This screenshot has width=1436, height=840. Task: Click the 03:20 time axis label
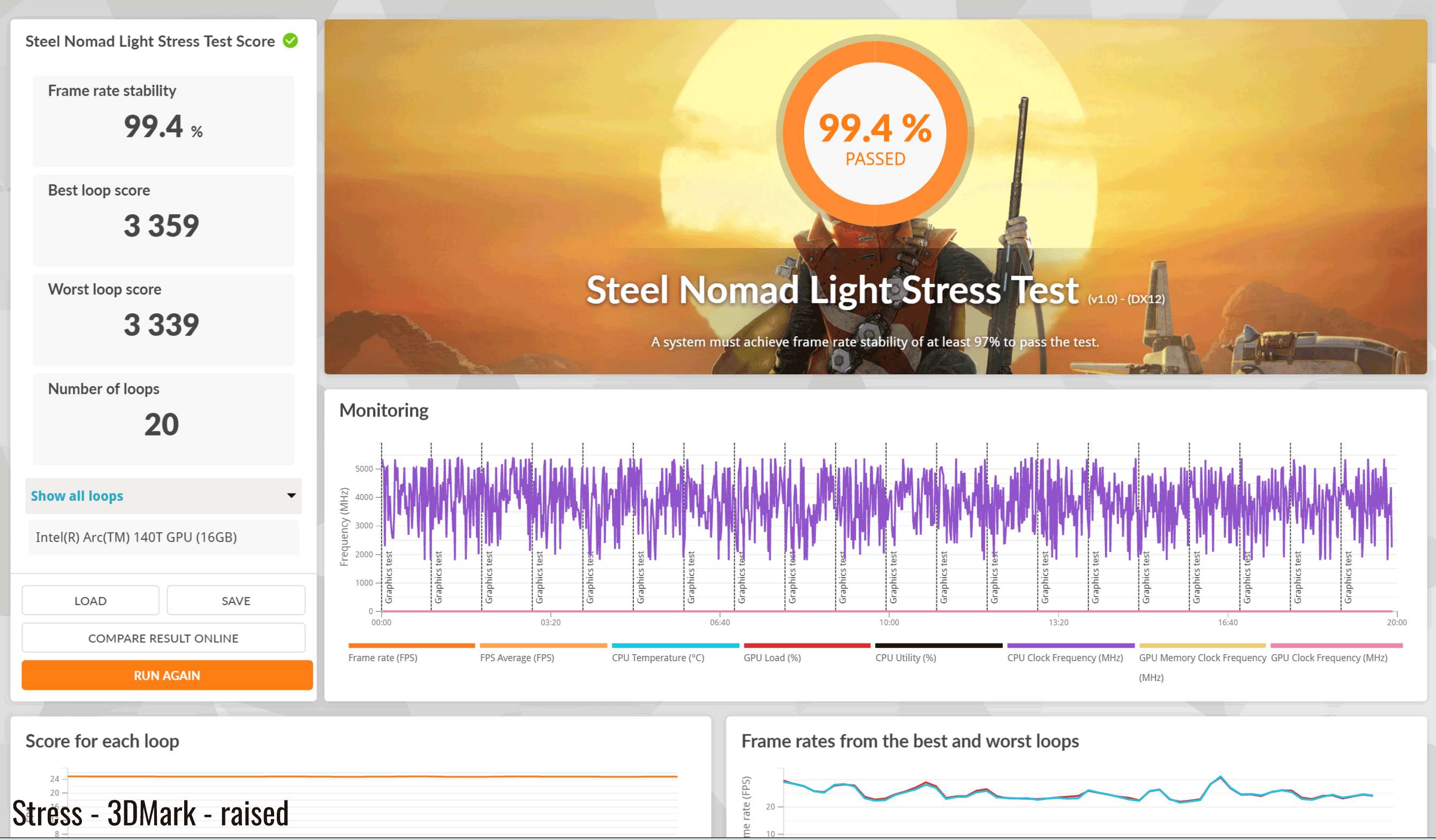click(550, 622)
